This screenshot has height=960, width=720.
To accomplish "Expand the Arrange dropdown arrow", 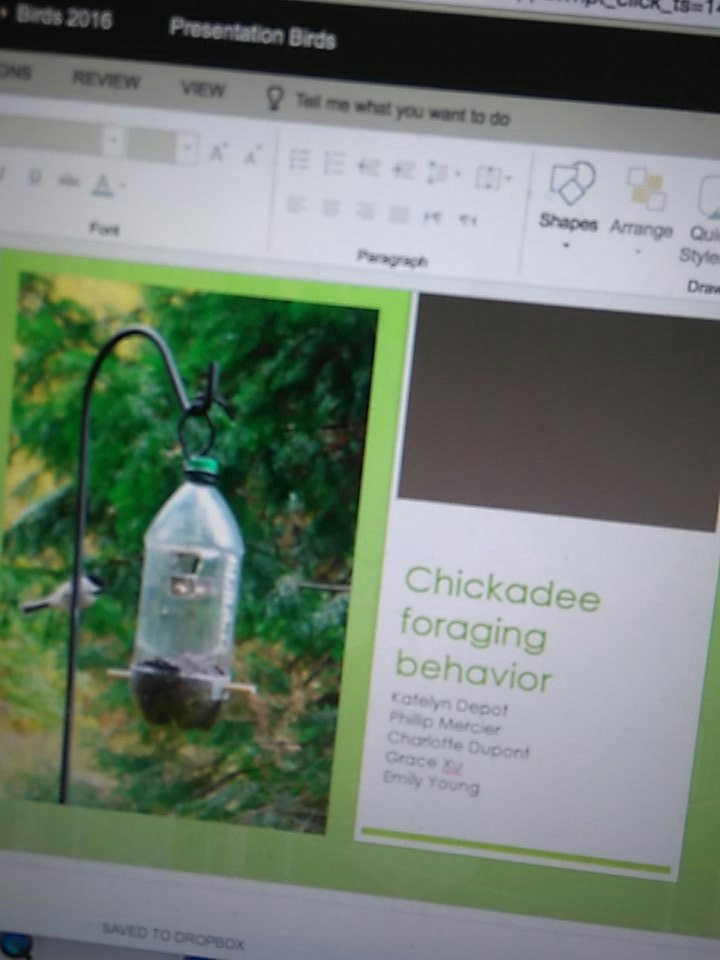I will tap(639, 252).
